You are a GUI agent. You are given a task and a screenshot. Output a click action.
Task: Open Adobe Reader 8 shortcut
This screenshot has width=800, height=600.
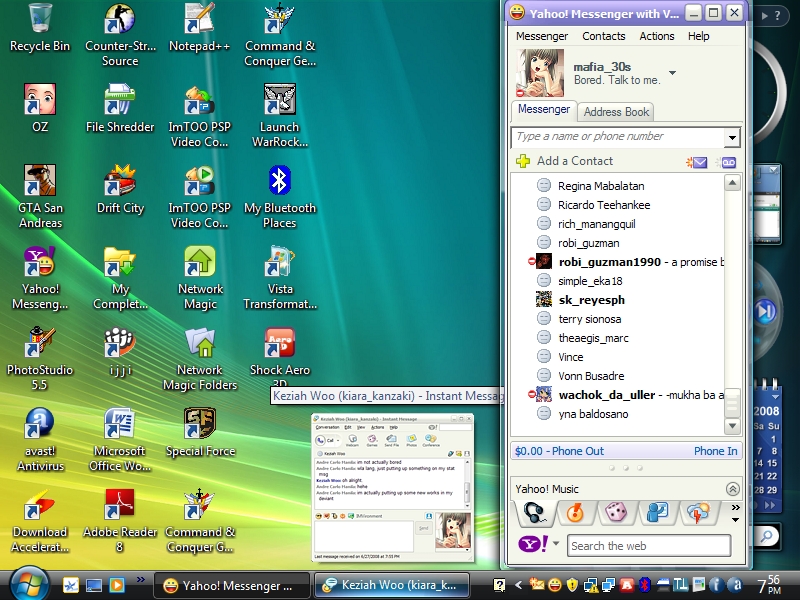pos(120,505)
